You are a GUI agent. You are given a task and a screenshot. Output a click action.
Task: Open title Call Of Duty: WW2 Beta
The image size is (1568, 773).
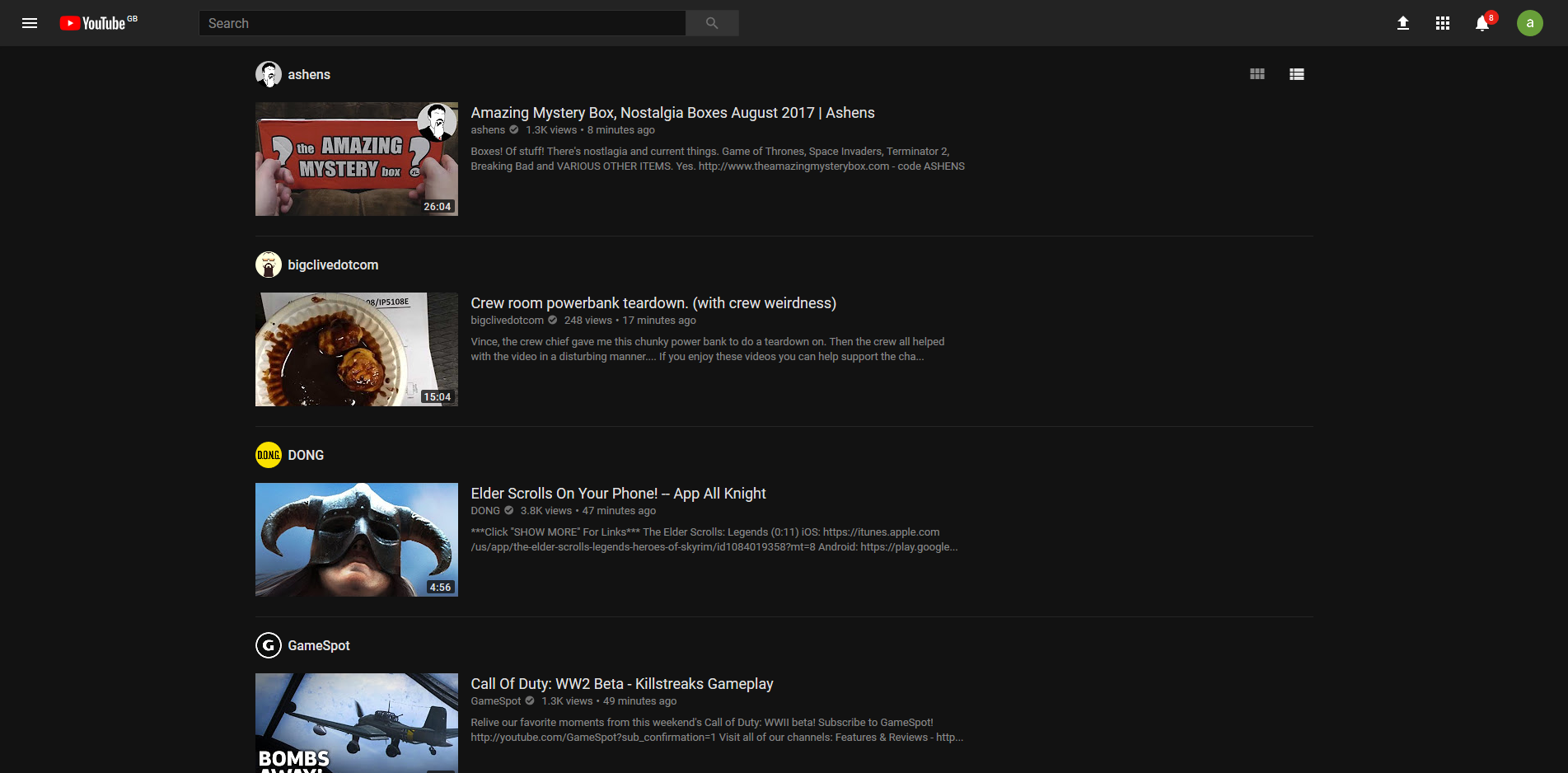click(622, 684)
